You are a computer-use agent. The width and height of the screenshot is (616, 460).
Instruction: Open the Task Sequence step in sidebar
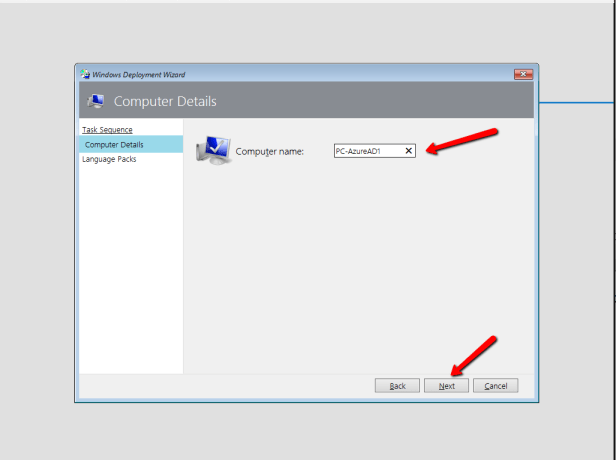[x=107, y=130]
